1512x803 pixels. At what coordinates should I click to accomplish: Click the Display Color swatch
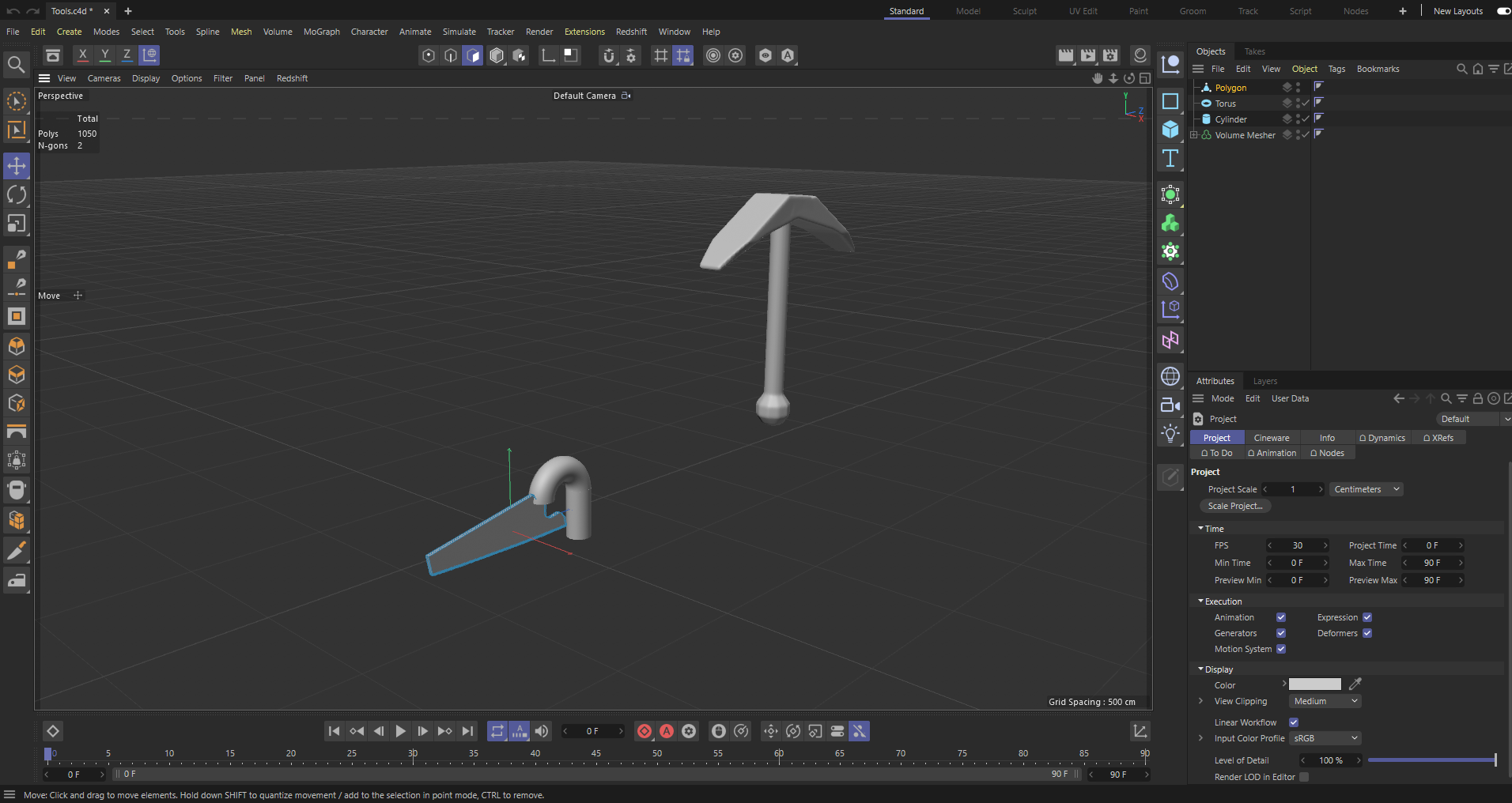(x=1315, y=684)
